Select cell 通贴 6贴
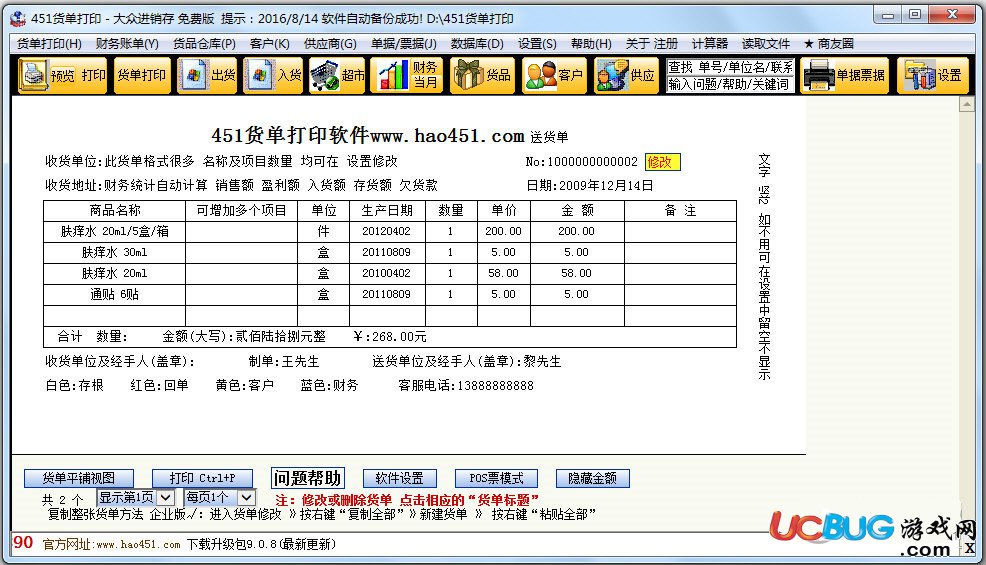 coord(114,294)
